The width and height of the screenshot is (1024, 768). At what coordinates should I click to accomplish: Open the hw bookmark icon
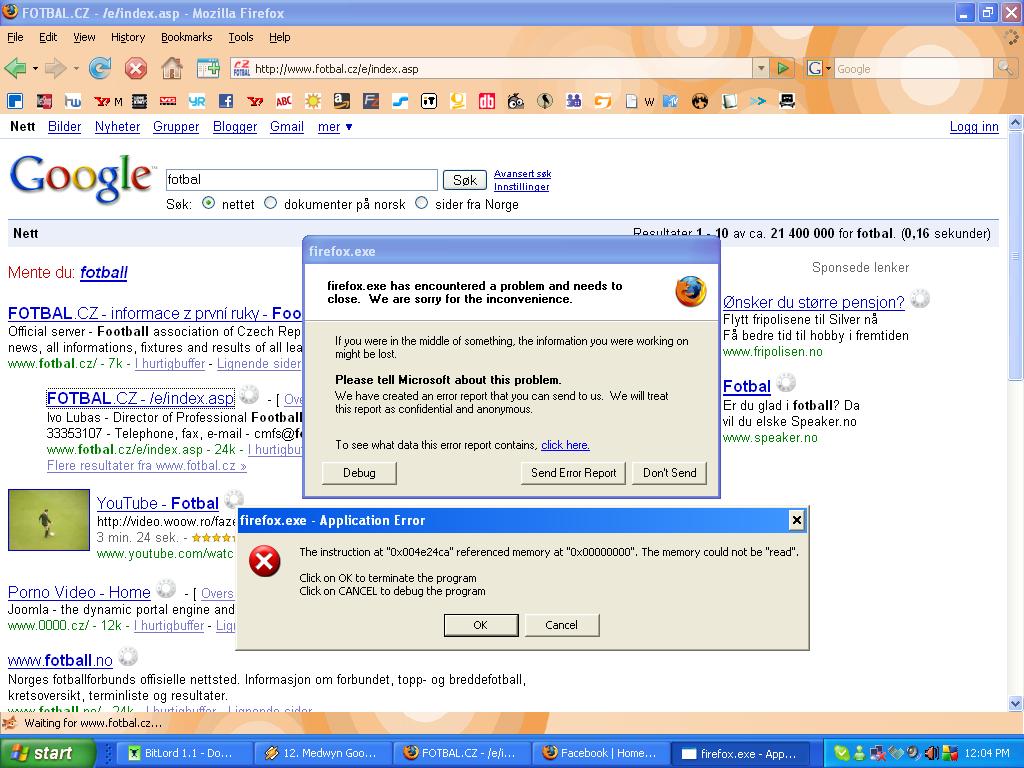click(72, 101)
